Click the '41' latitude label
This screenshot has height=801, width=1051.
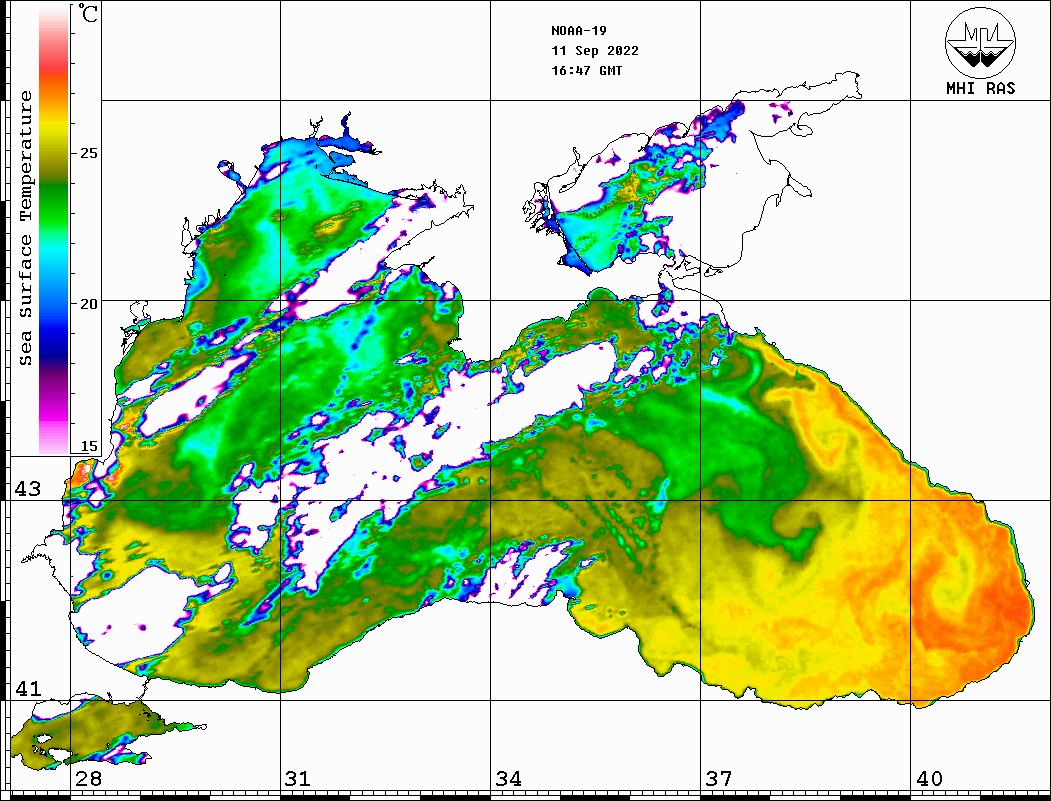pyautogui.click(x=27, y=688)
